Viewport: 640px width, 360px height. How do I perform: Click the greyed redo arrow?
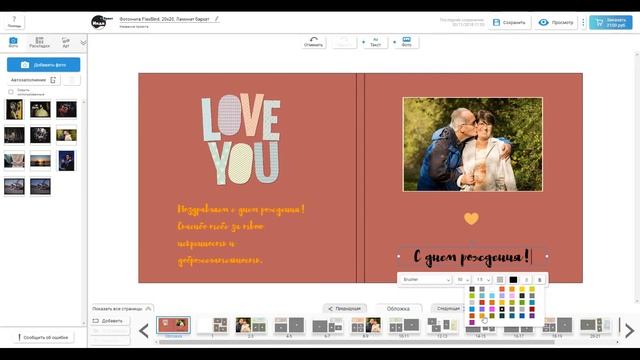tap(344, 42)
